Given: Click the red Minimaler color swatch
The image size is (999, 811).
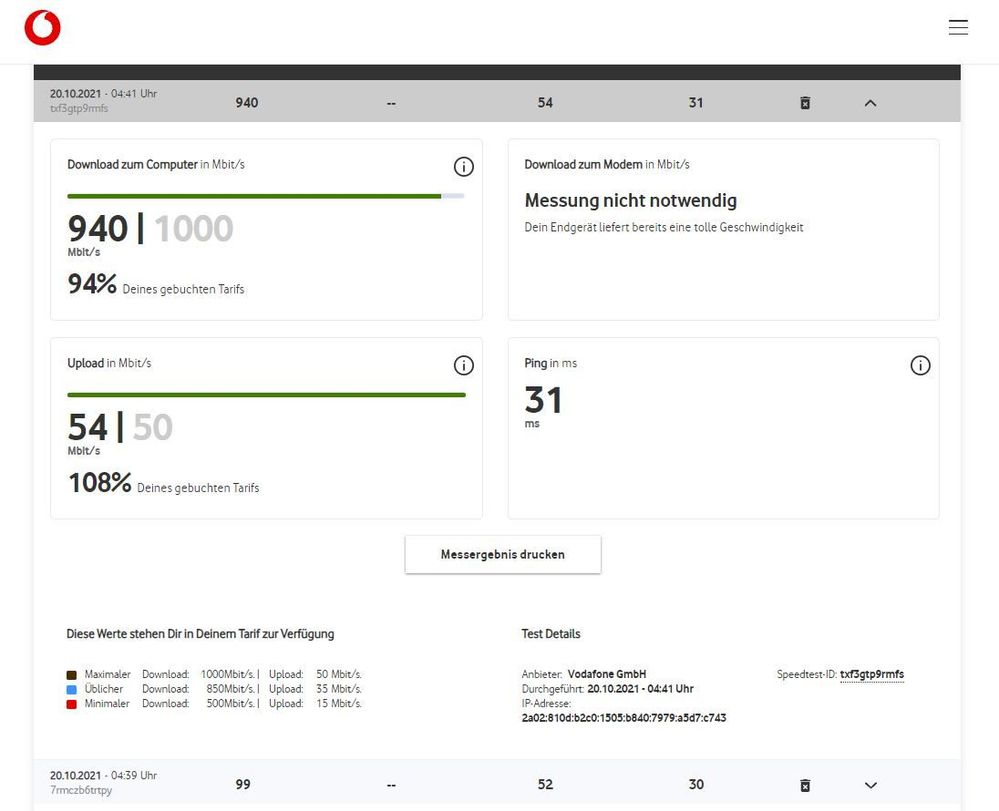Looking at the screenshot, I should 72,704.
